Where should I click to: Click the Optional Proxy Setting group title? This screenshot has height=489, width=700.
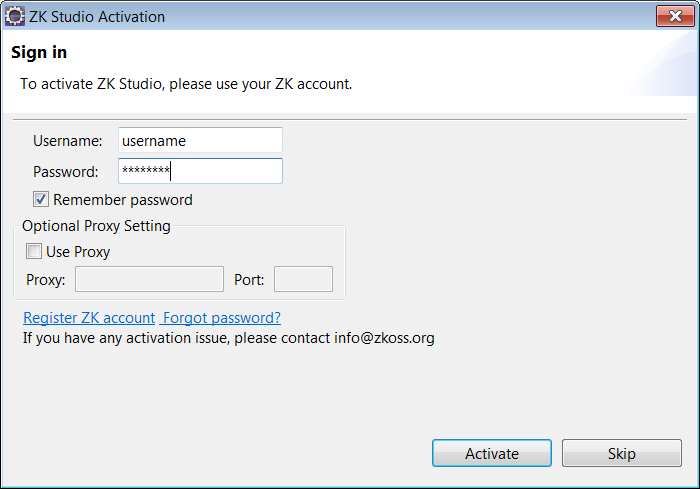96,226
